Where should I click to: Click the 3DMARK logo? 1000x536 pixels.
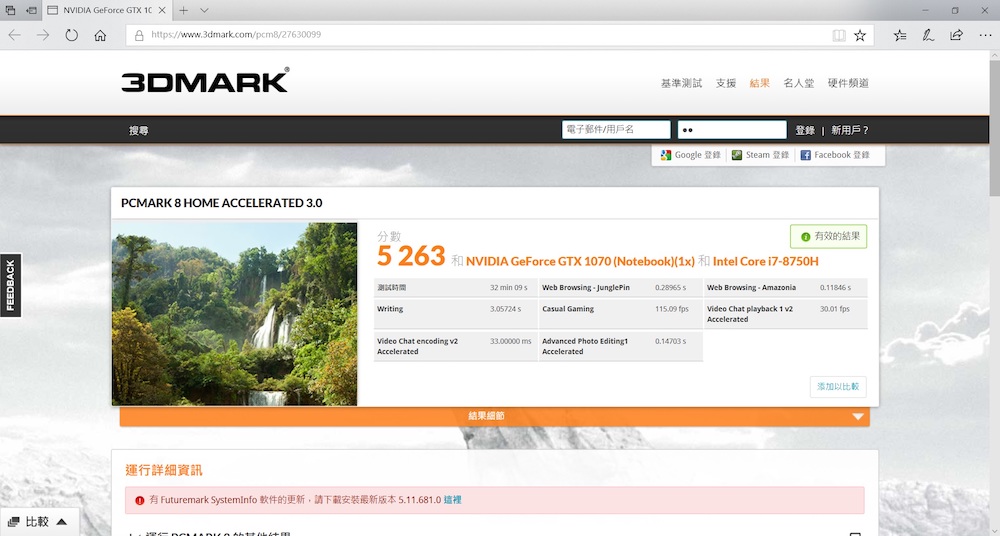205,80
